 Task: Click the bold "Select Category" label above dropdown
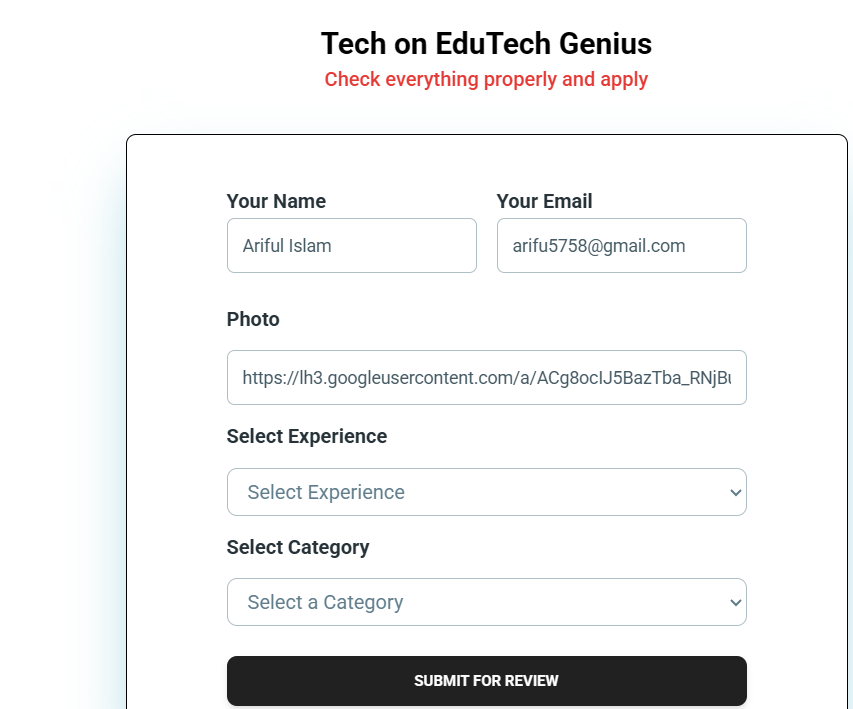[x=298, y=547]
